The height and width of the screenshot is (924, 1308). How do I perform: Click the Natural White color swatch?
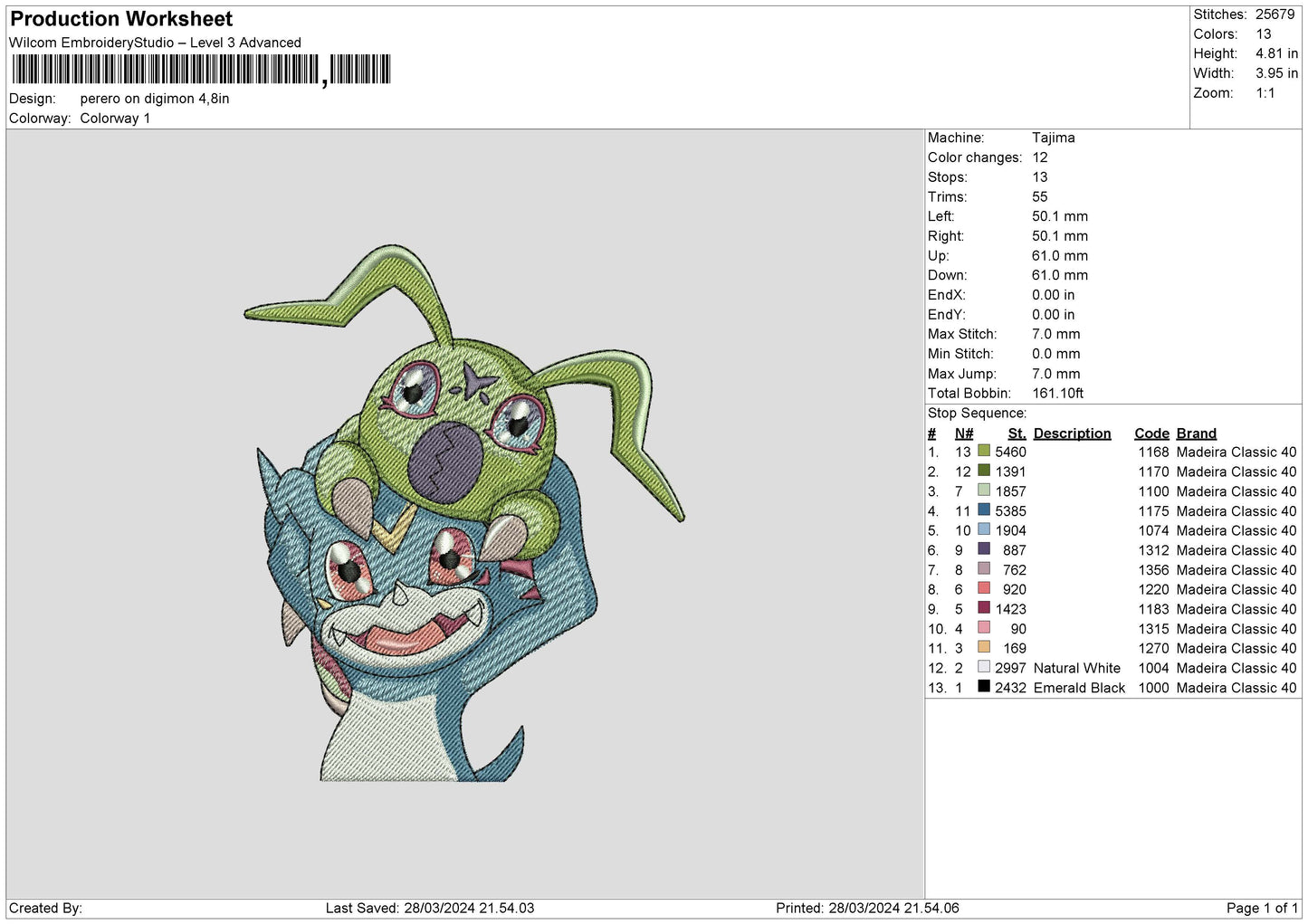tap(983, 667)
